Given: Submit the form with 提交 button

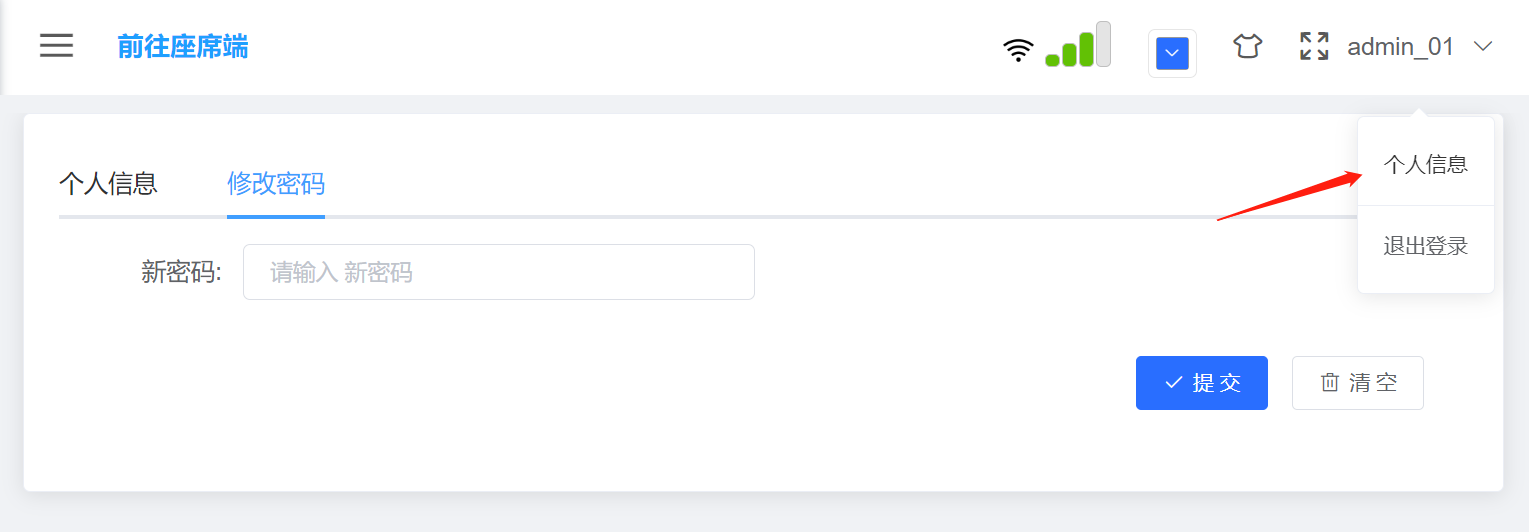Looking at the screenshot, I should [x=1202, y=383].
